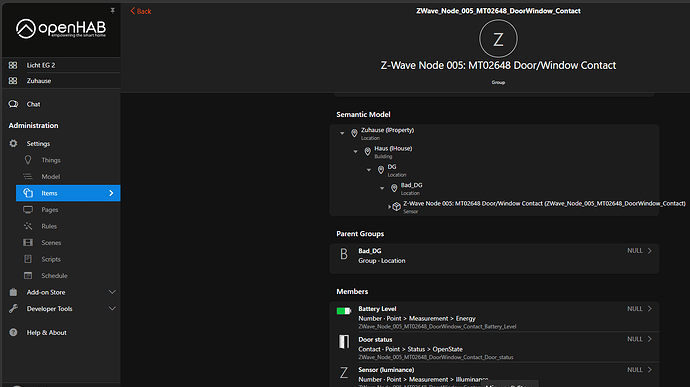Click the Bad_DG location pin icon

click(394, 188)
